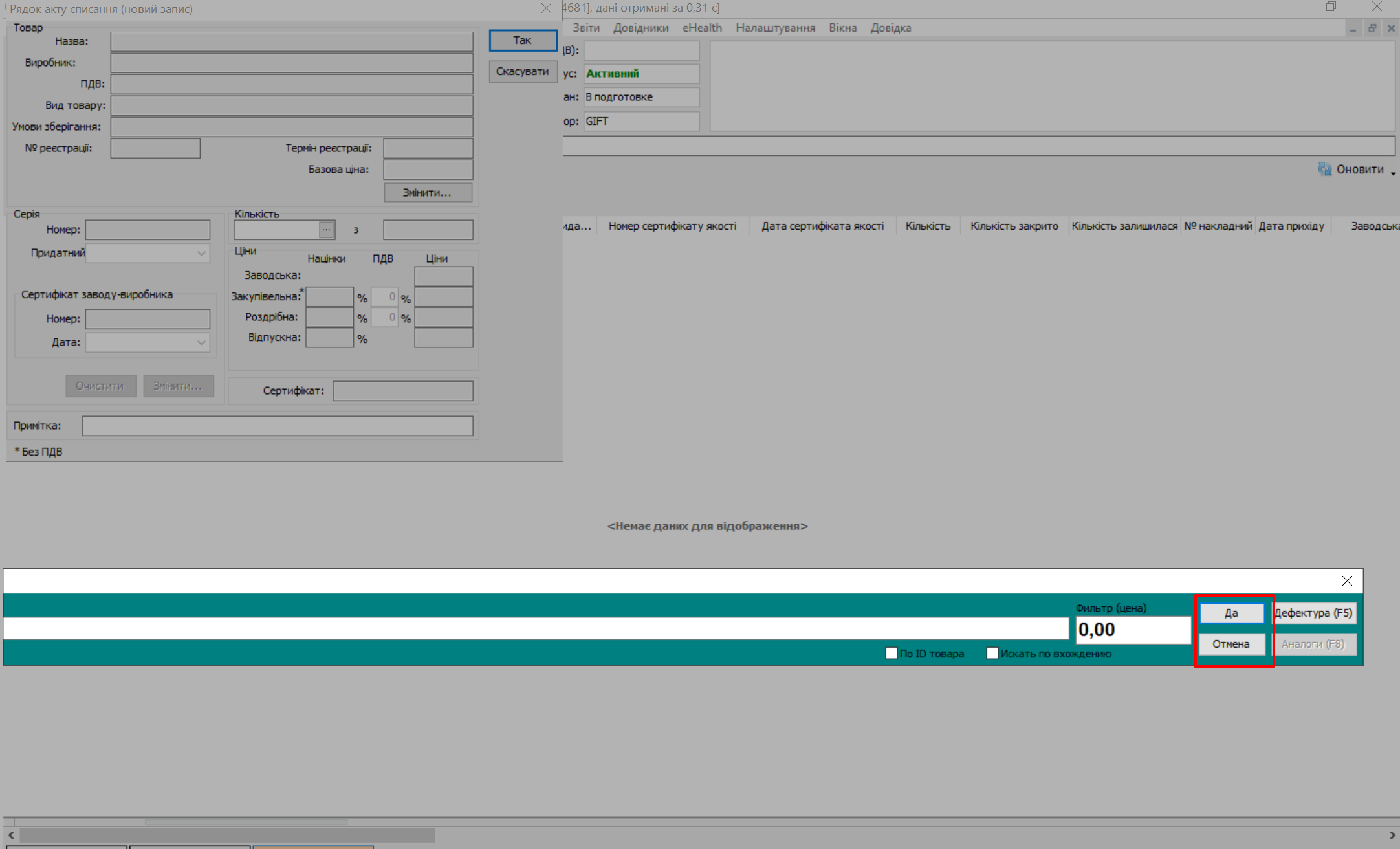Expand the certificate Дата dropdown
The width and height of the screenshot is (1400, 849).
[201, 342]
